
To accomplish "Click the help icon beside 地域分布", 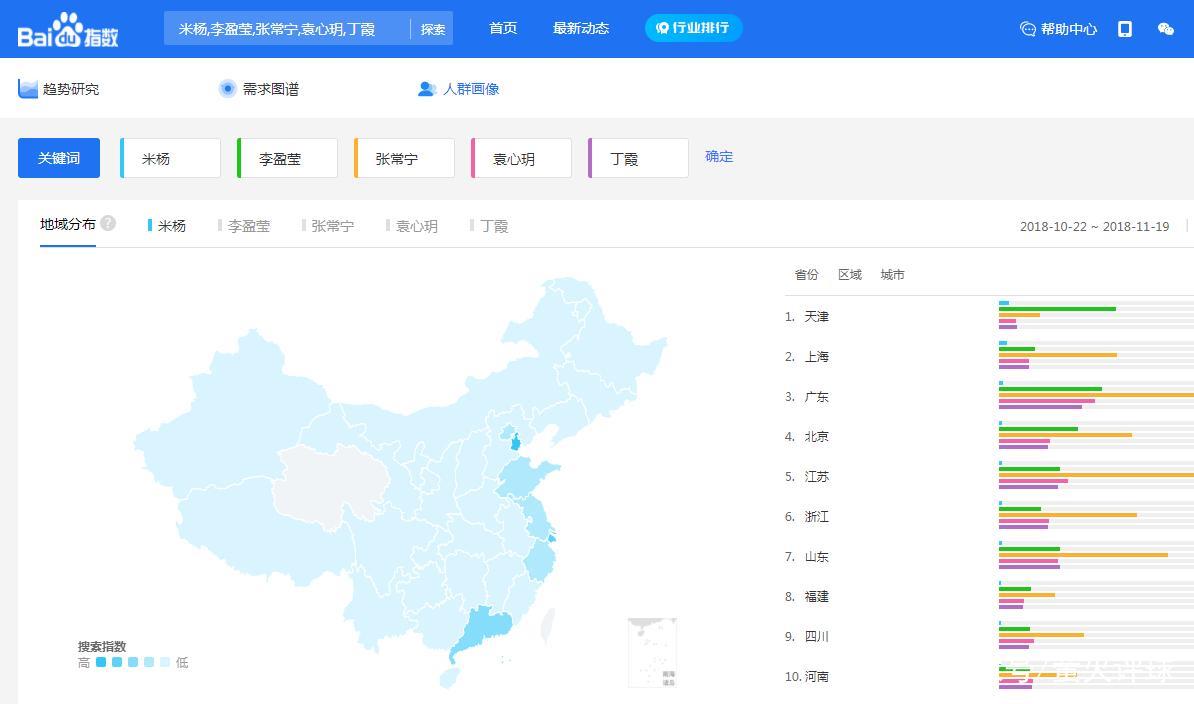I will tap(108, 223).
